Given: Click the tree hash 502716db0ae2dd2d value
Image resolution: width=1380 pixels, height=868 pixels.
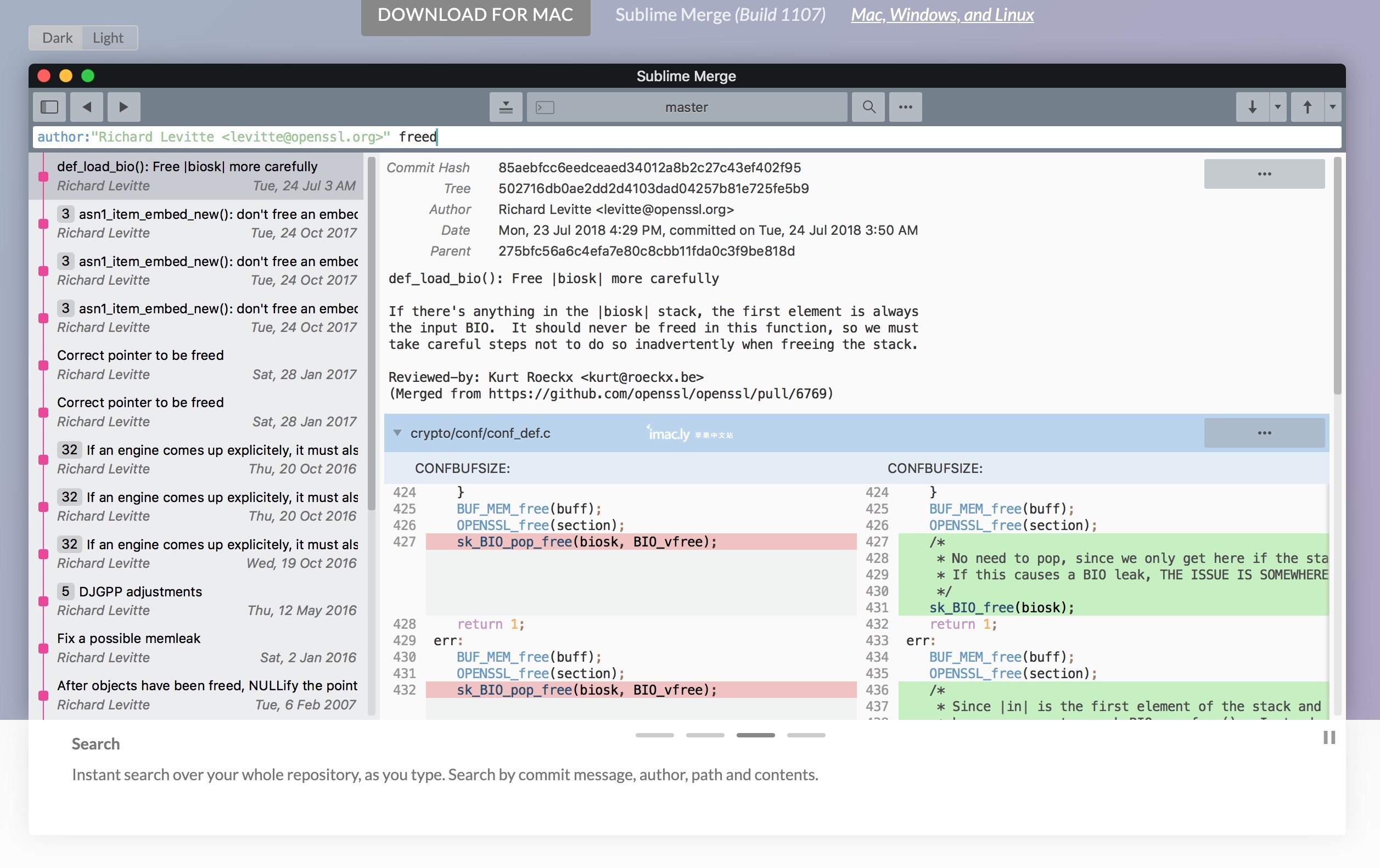Looking at the screenshot, I should coord(653,189).
